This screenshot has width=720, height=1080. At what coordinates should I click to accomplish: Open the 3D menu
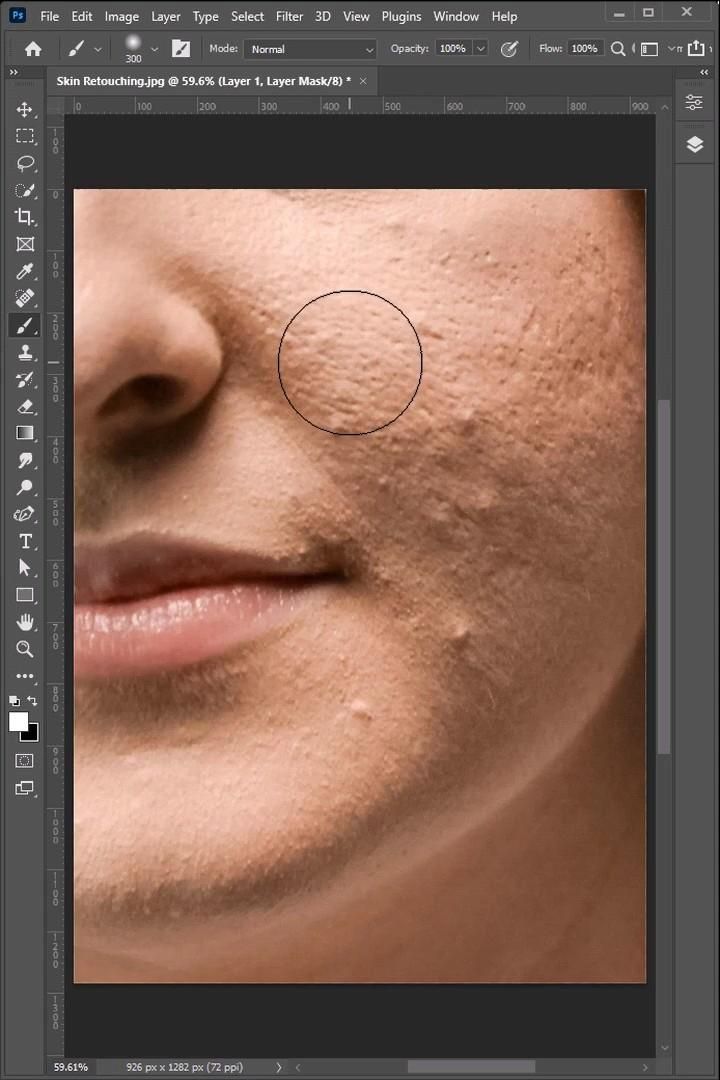(x=322, y=16)
